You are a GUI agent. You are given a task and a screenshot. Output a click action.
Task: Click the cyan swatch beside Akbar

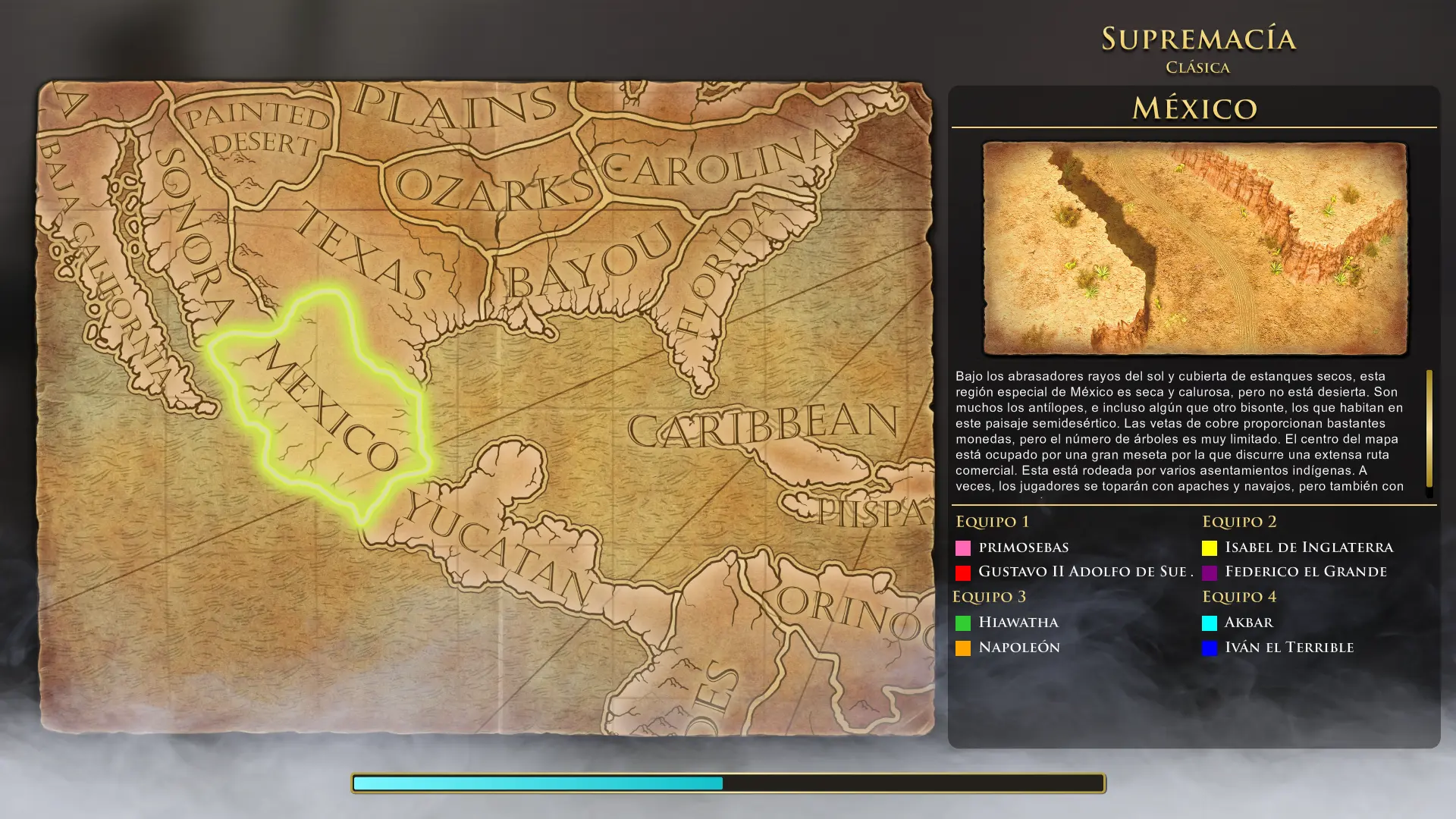[1210, 623]
